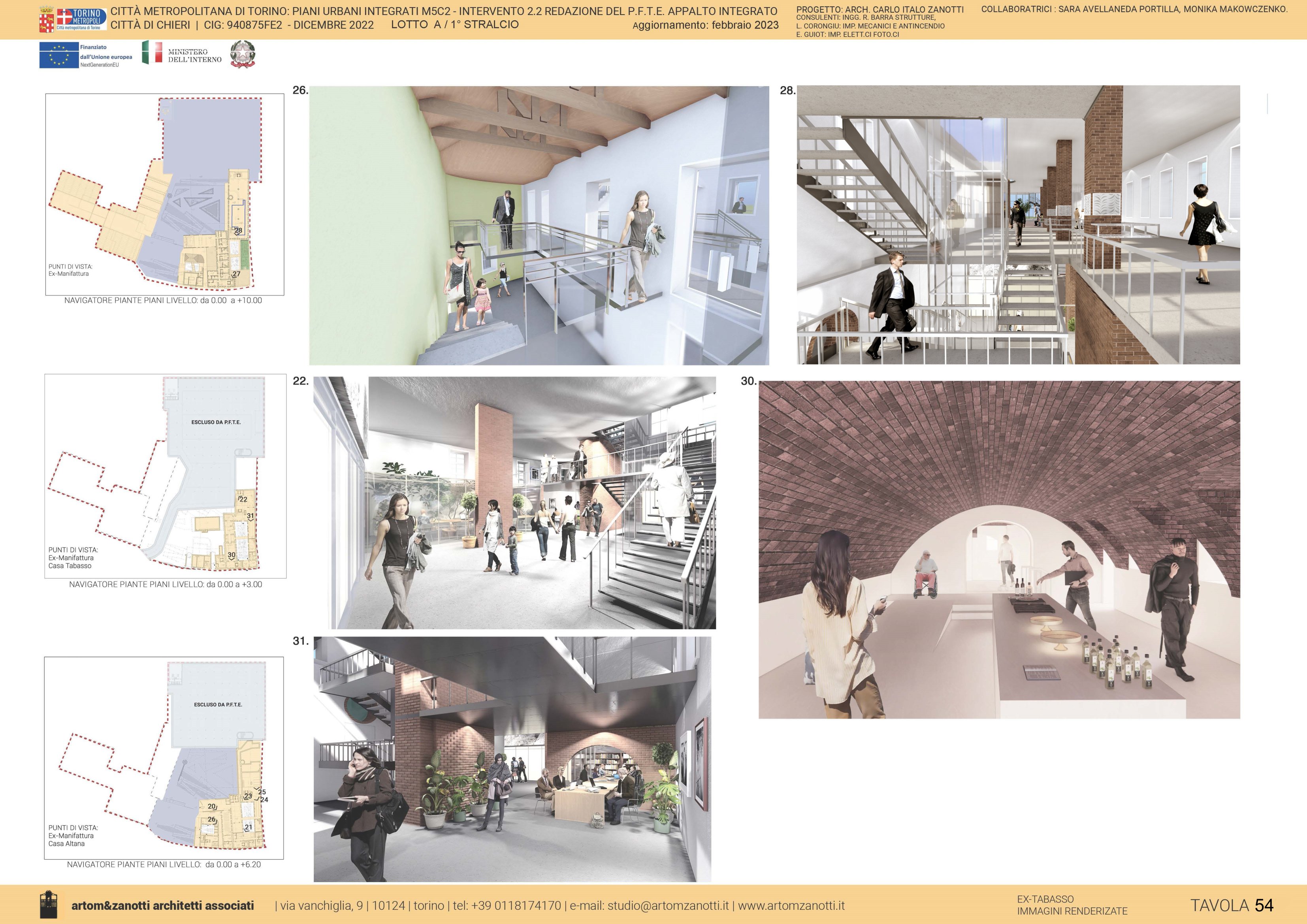
Task: Click viewpoint marker 22 on middle floor plan
Action: (x=243, y=499)
